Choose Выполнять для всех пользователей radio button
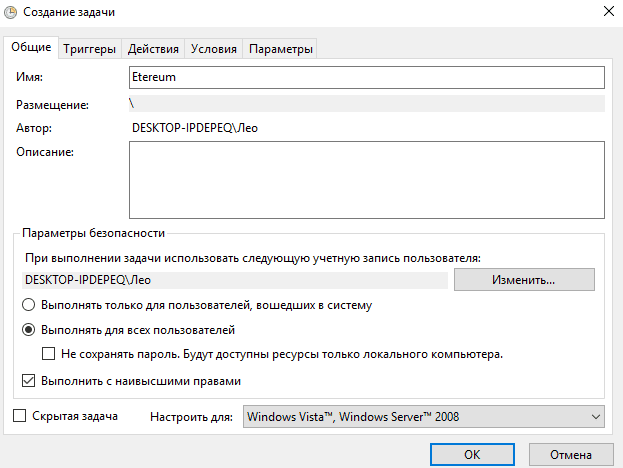This screenshot has width=623, height=468. [x=29, y=329]
